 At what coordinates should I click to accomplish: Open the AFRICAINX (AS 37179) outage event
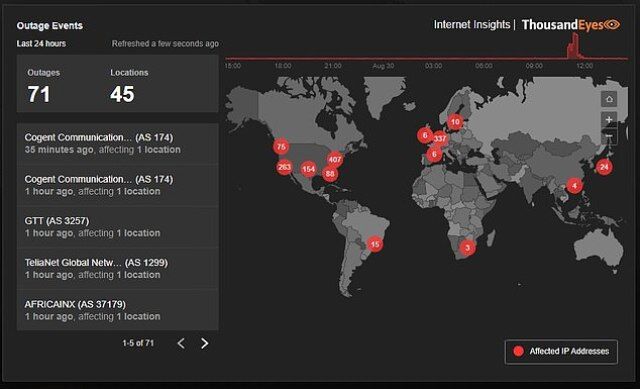click(x=118, y=310)
